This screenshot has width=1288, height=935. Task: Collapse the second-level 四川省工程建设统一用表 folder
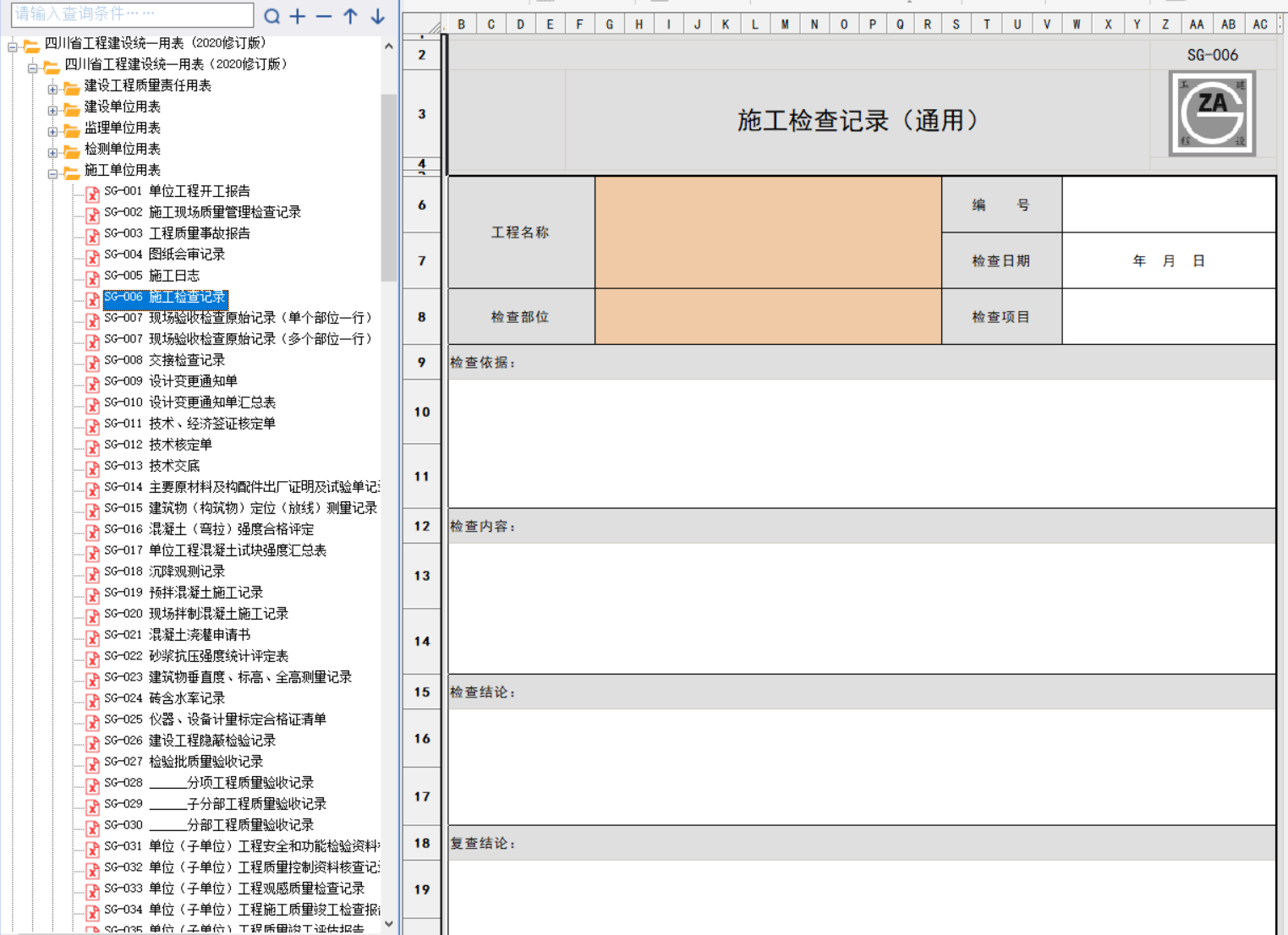(33, 68)
